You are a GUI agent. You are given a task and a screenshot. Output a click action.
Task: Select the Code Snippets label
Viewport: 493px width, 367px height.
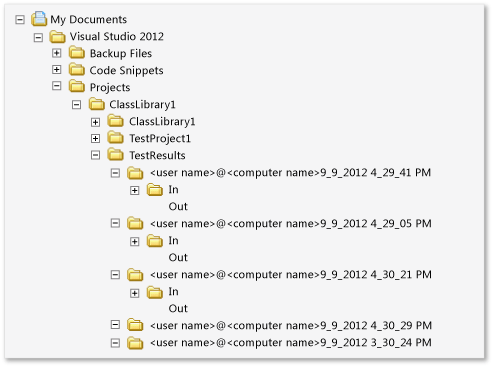pyautogui.click(x=126, y=70)
